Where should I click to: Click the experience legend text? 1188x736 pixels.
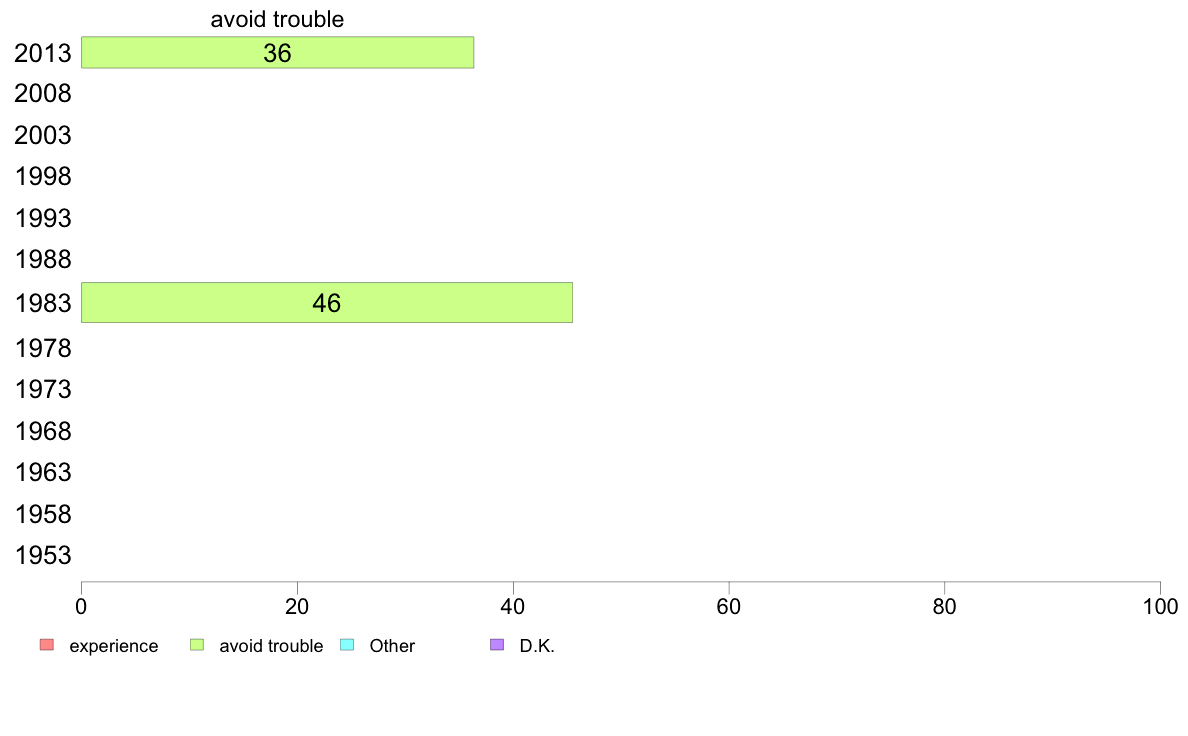[x=114, y=646]
